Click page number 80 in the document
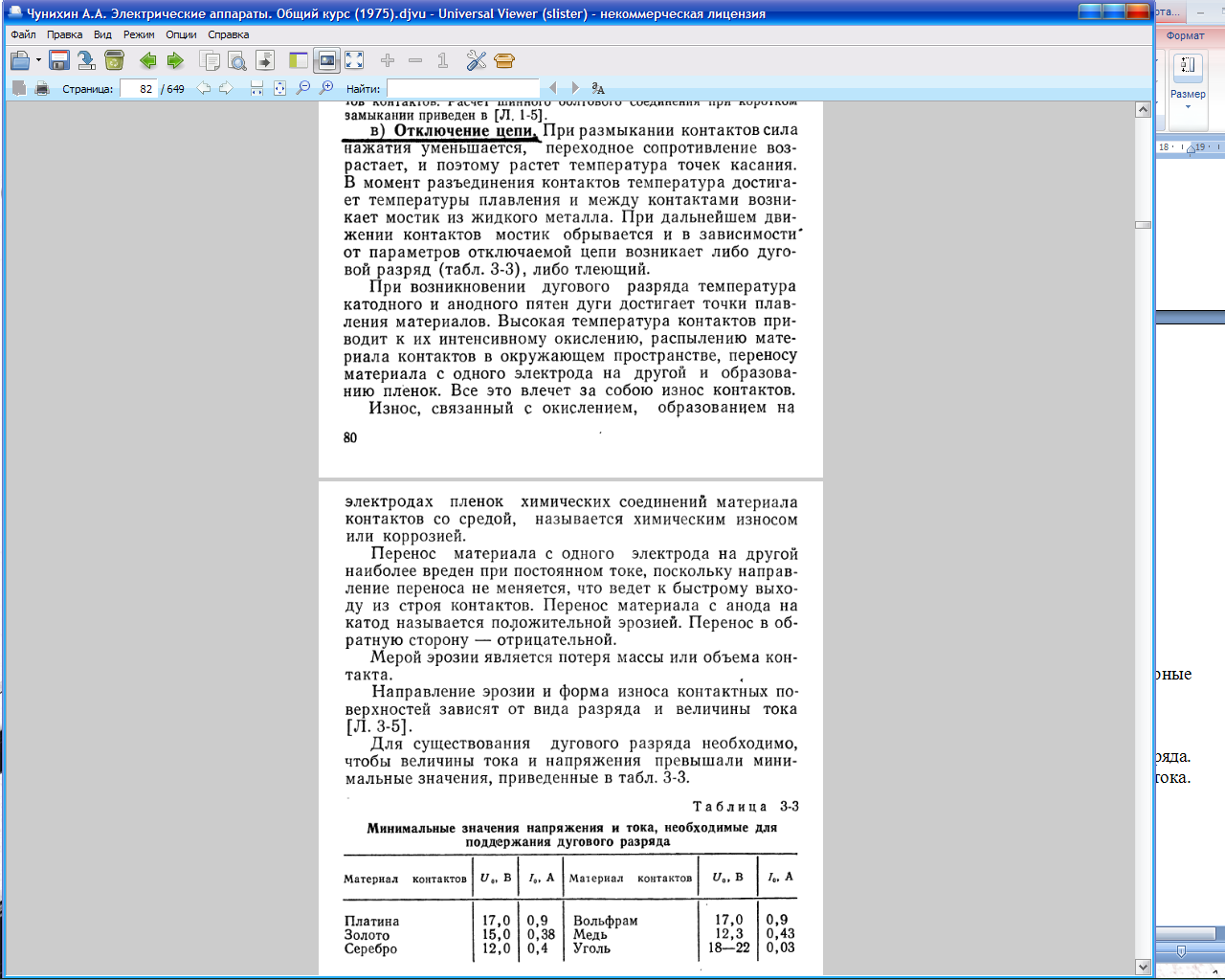1225x980 pixels. 350,437
